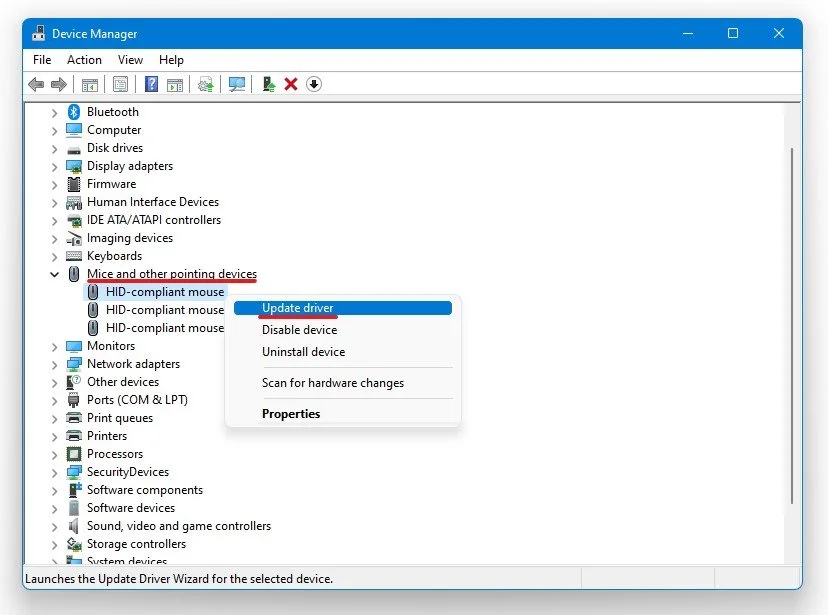828x615 pixels.
Task: Click the update driver gear toolbar icon
Action: (205, 84)
